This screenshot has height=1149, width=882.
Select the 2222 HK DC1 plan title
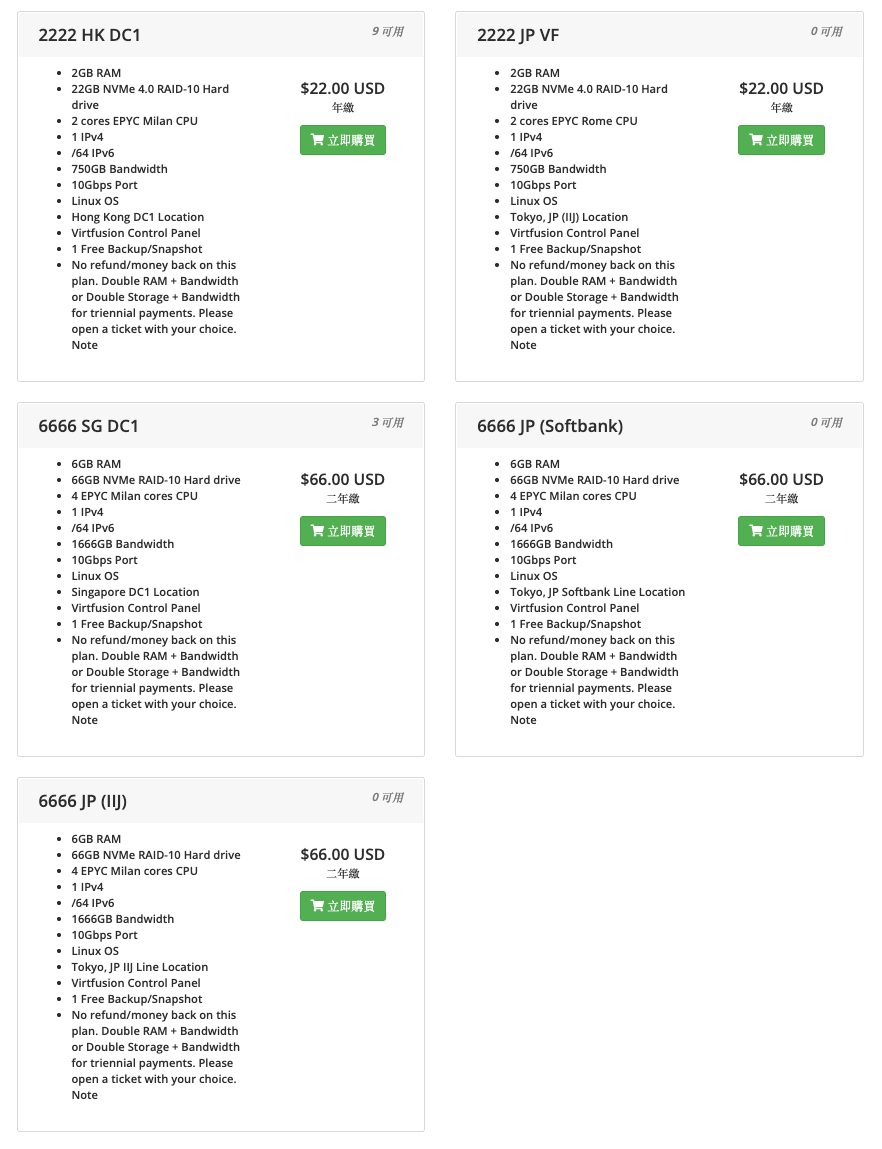click(90, 35)
